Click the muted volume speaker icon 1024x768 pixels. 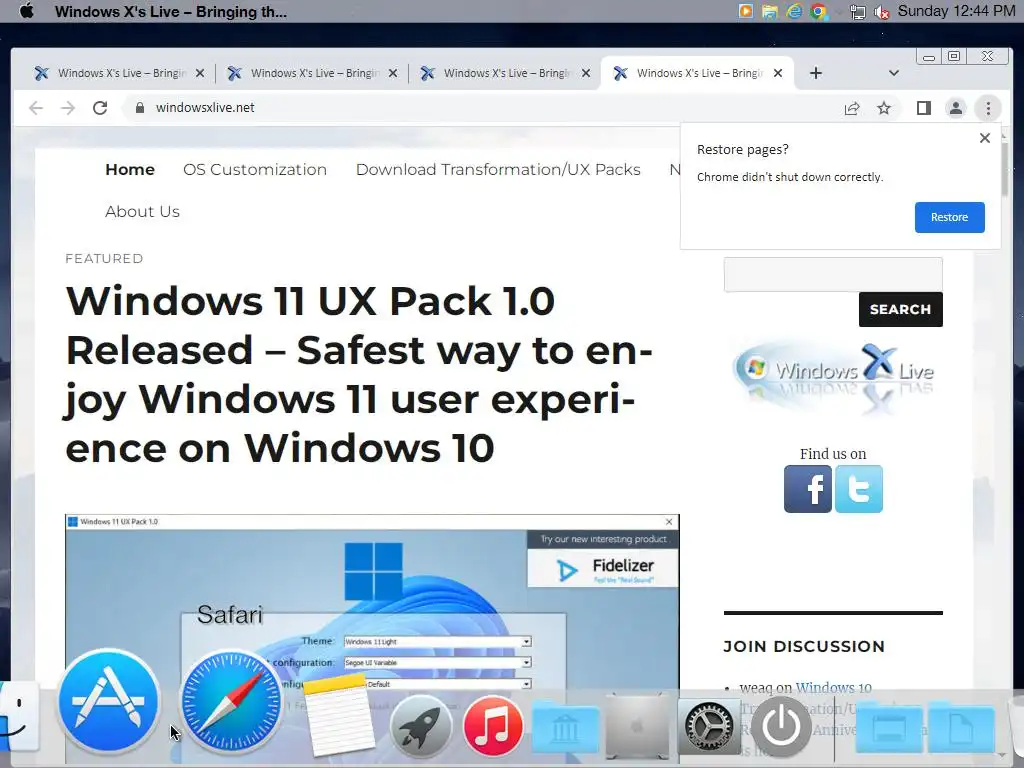pyautogui.click(x=882, y=12)
